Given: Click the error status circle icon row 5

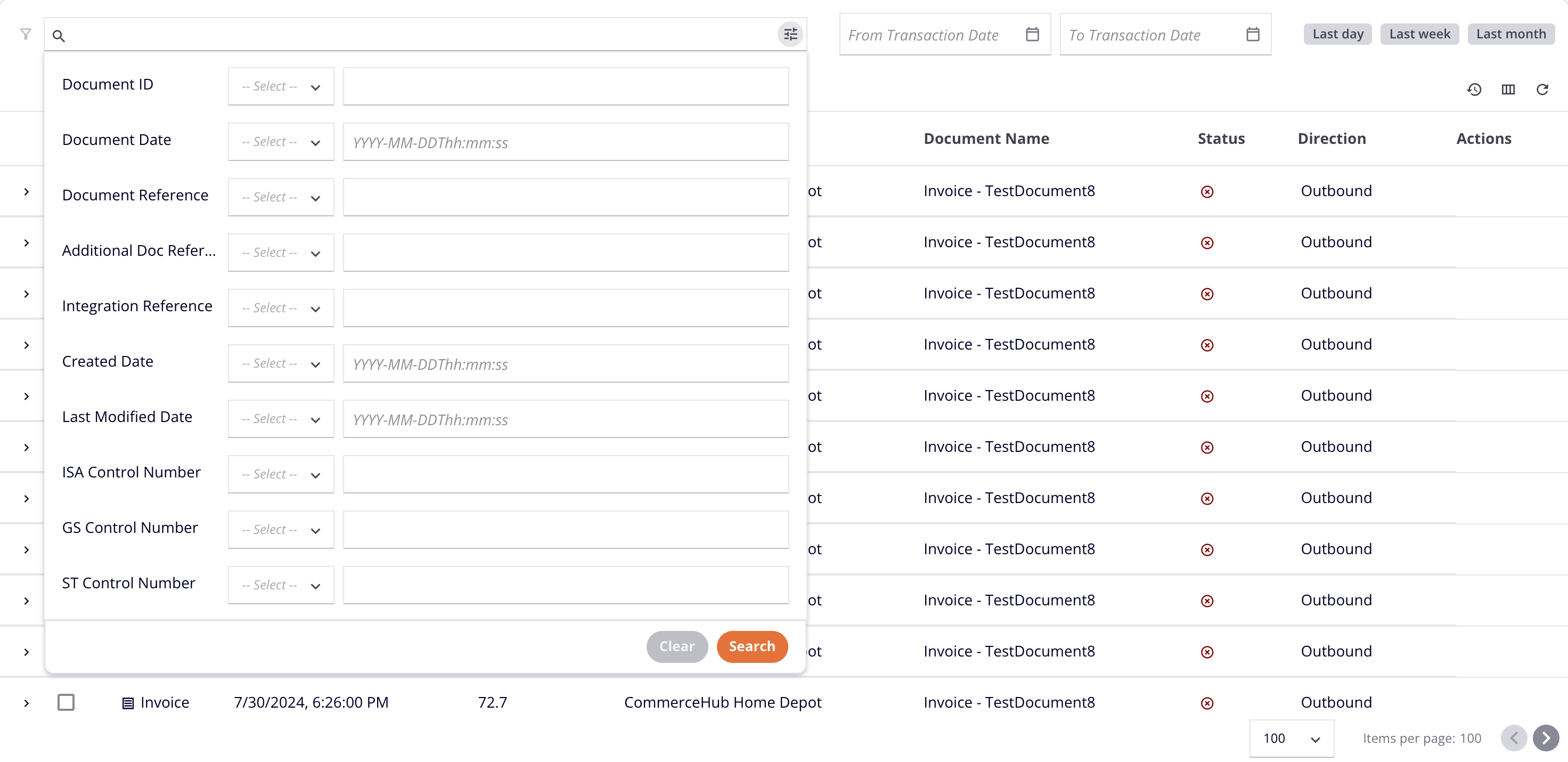Looking at the screenshot, I should pyautogui.click(x=1206, y=395).
